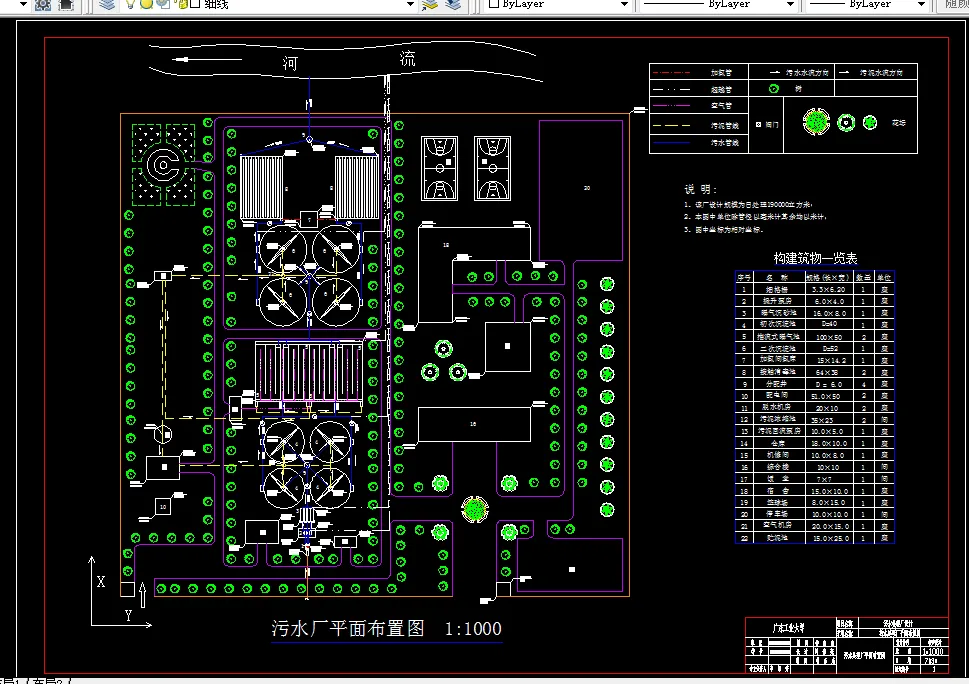Click the 超越管 legend label
This screenshot has height=684, width=969.
(721, 90)
